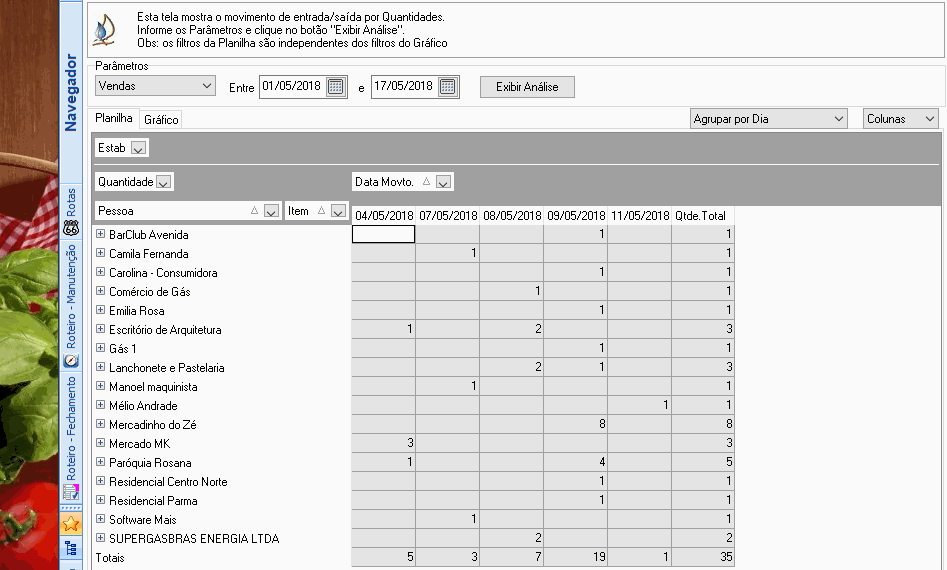This screenshot has height=570, width=947.
Task: Open the start date calendar picker
Action: (x=335, y=87)
